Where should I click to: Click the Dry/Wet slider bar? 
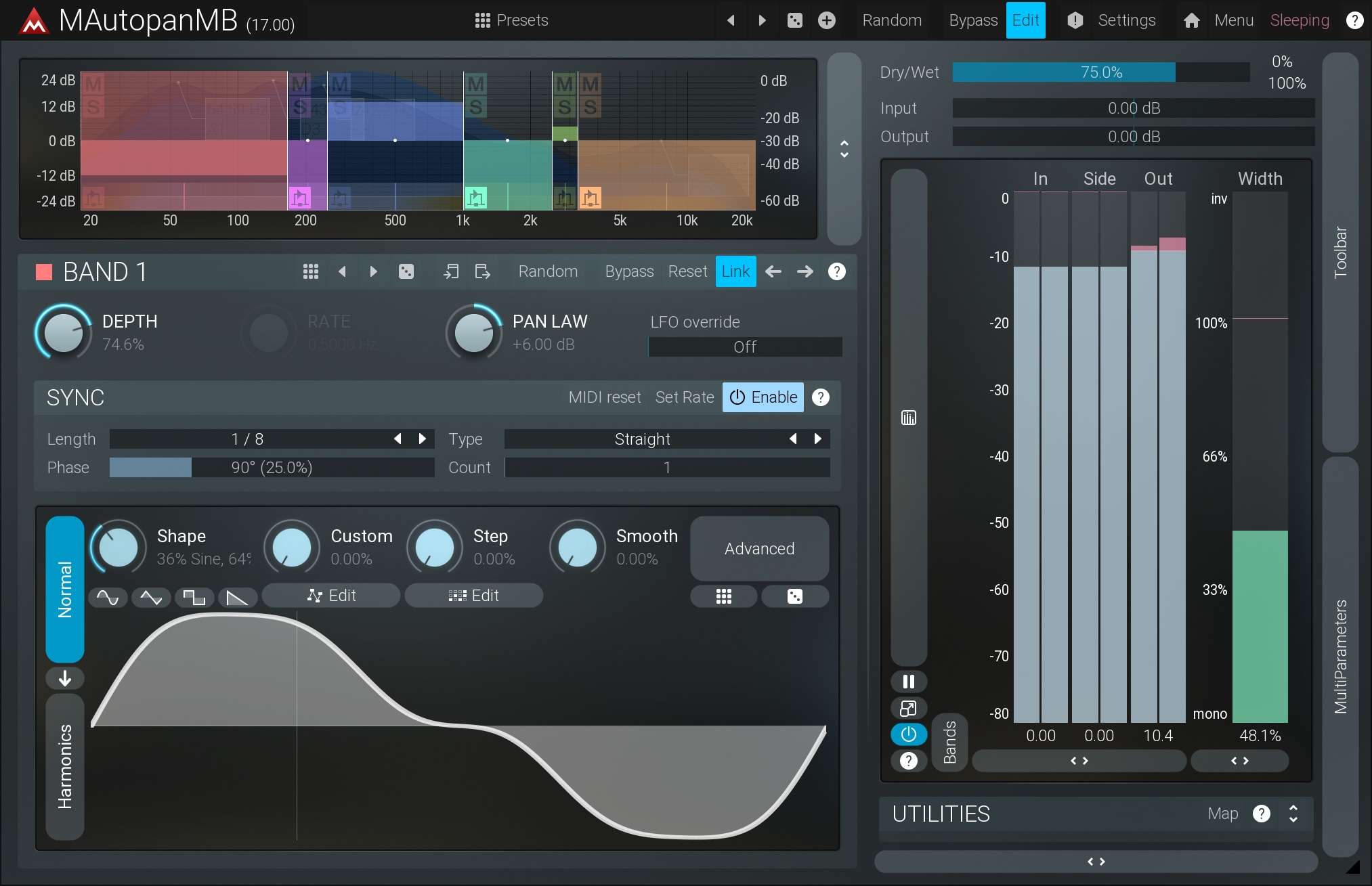click(x=1100, y=72)
